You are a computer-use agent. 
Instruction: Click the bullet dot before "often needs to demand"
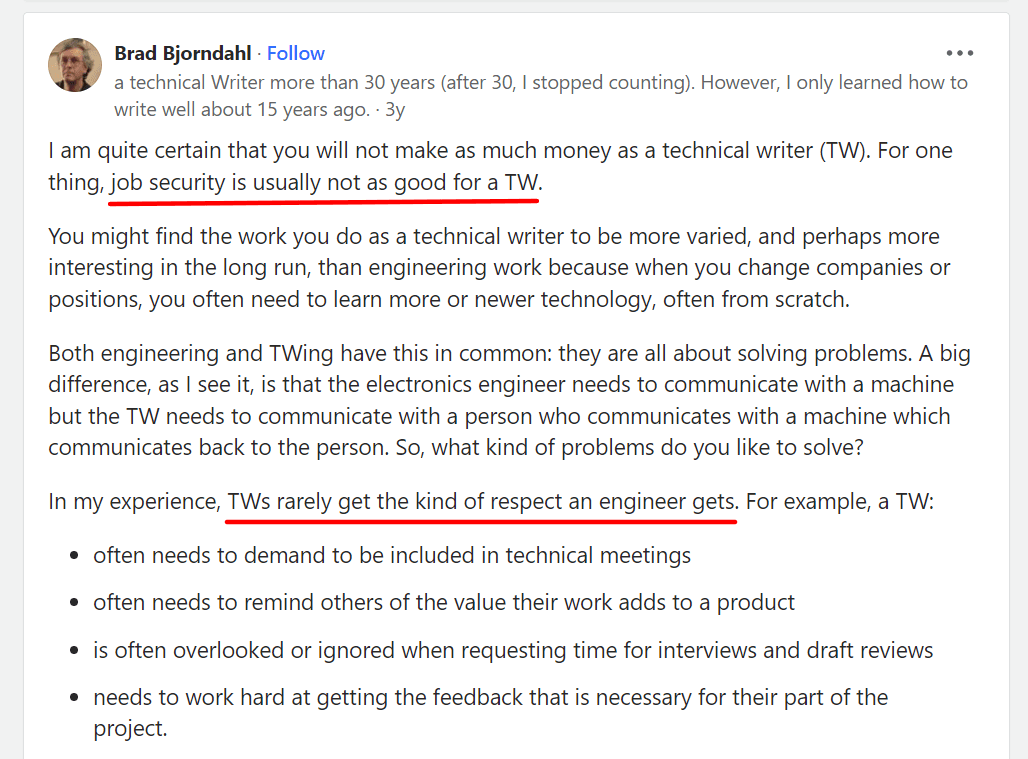click(x=74, y=555)
